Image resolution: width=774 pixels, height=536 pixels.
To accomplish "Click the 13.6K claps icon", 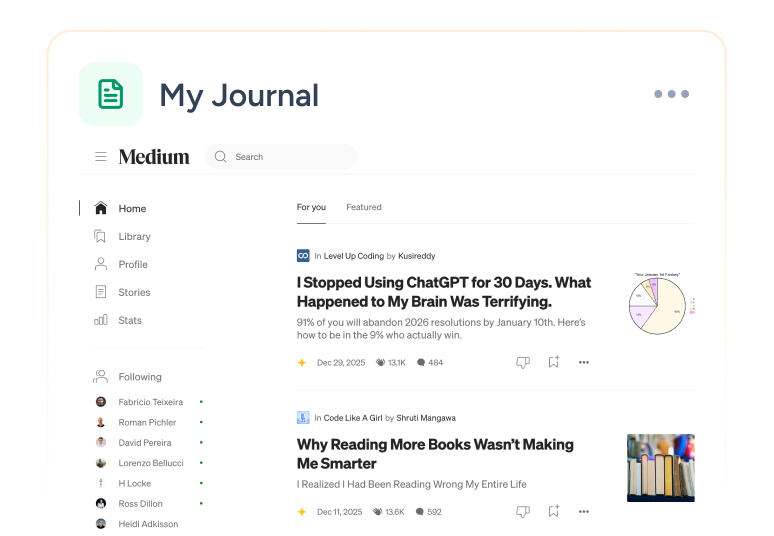I will coord(378,512).
